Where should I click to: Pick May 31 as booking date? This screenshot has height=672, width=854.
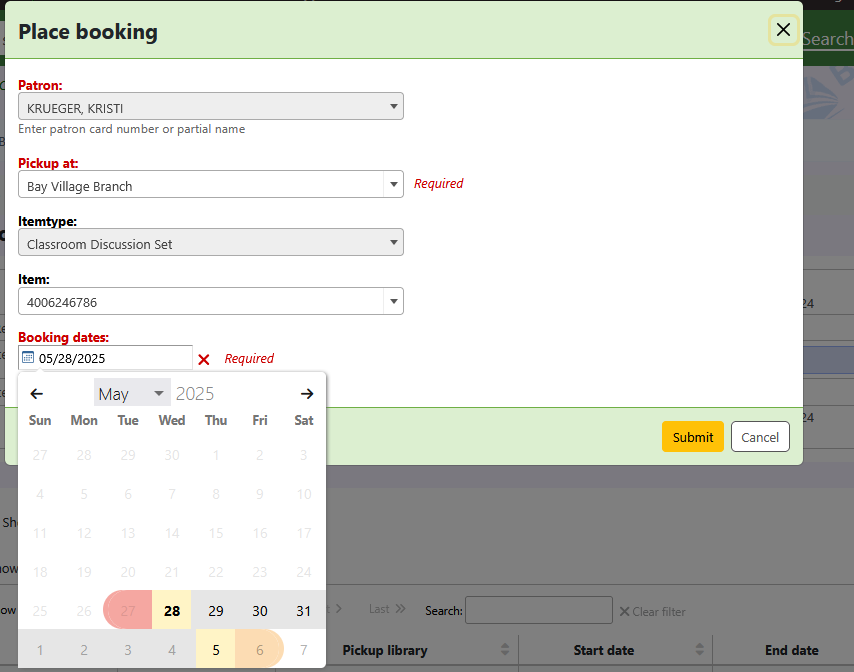304,611
